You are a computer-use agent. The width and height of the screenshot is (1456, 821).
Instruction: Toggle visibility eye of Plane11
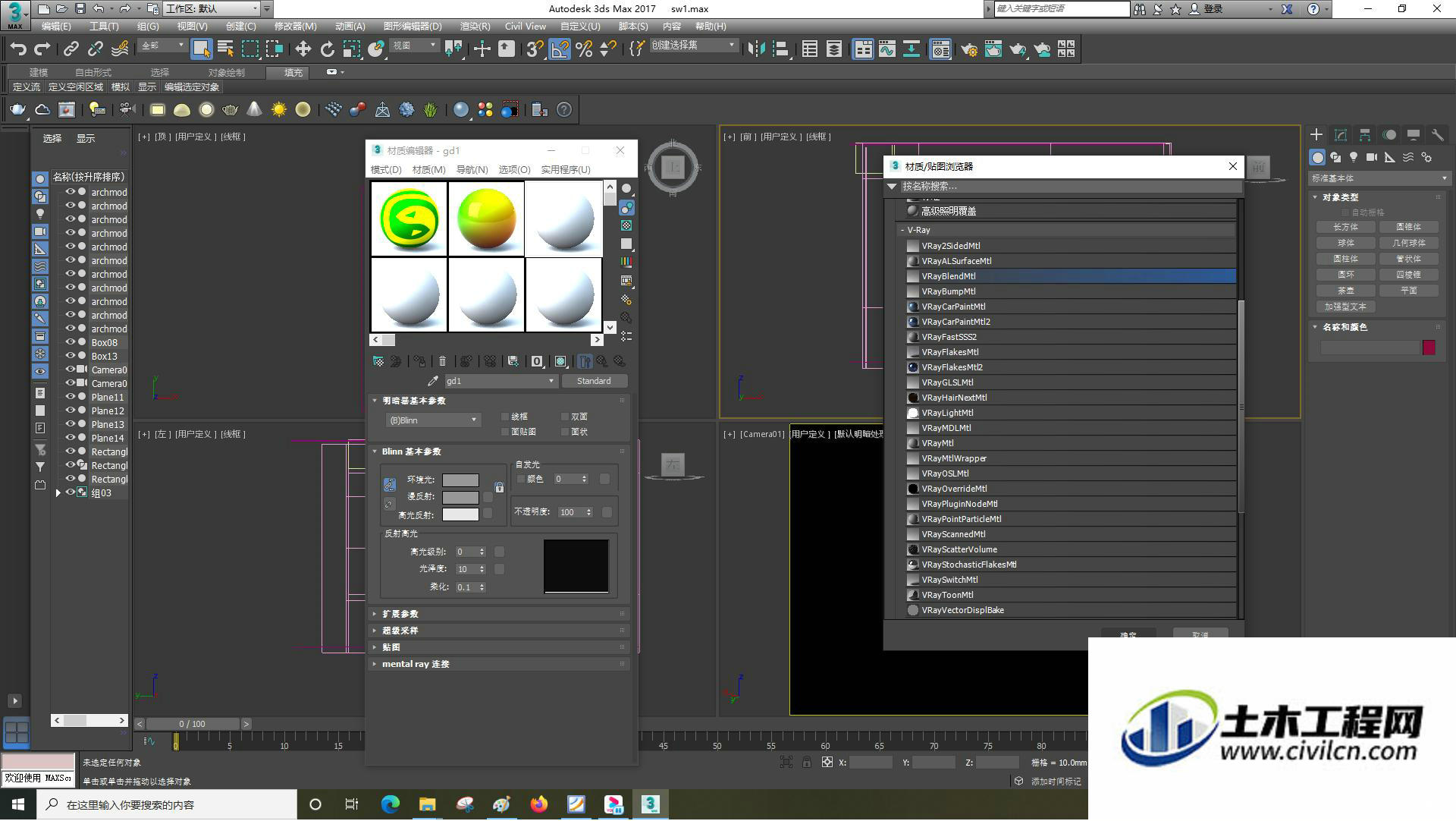[70, 397]
